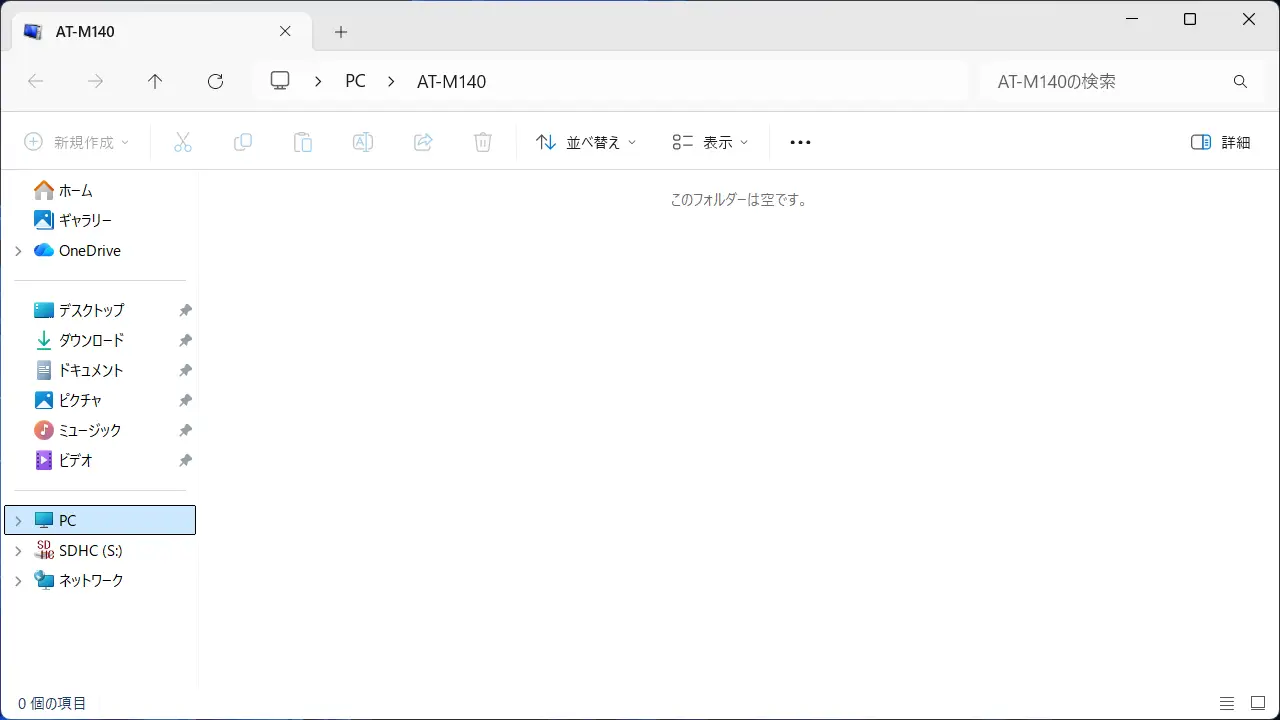Open the 並べ替え sort dropdown

[586, 143]
